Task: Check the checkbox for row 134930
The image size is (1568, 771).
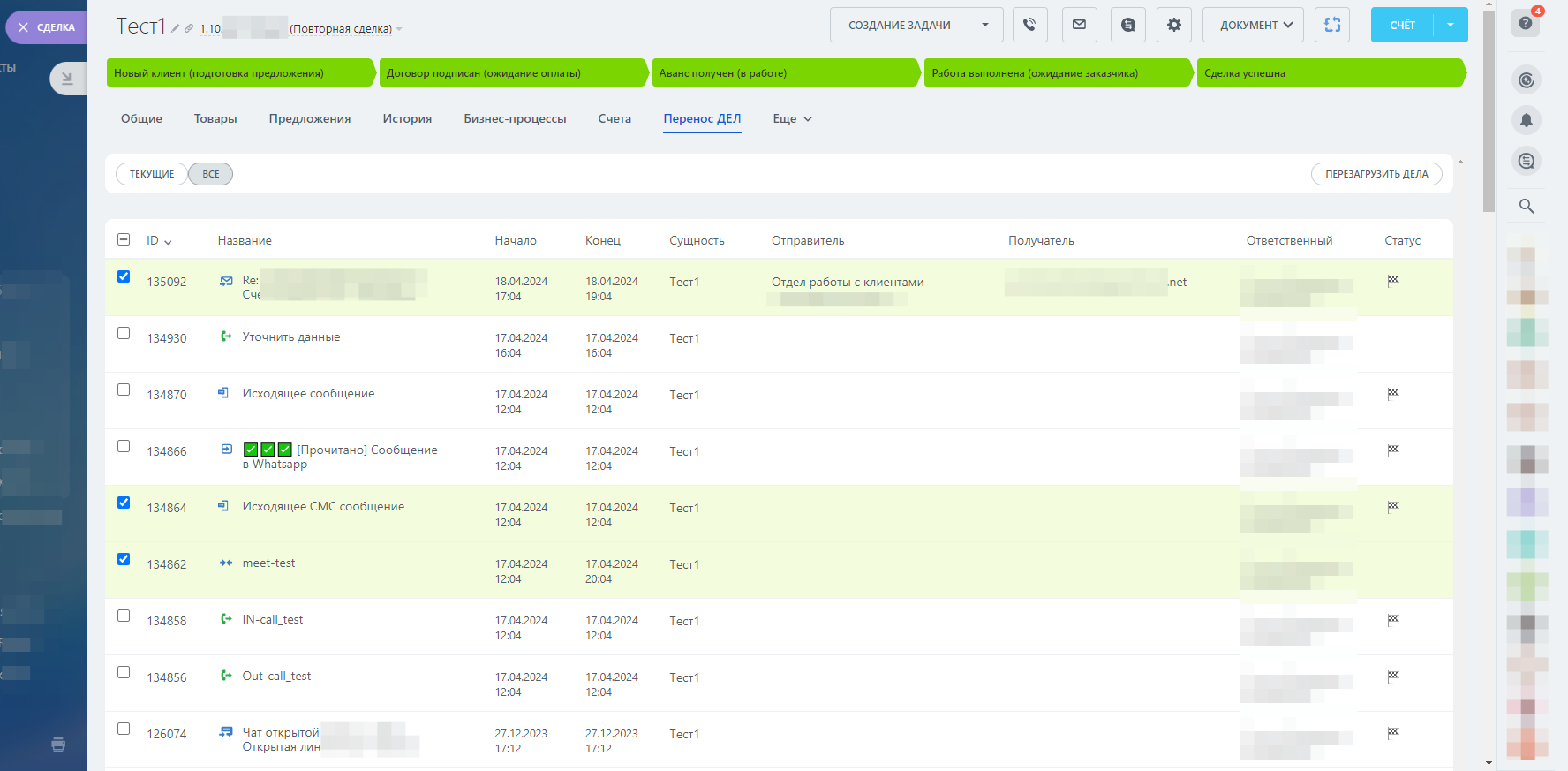Action: 124,334
